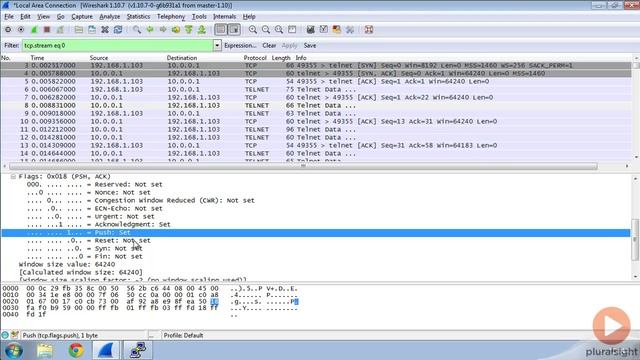
Task: Start a new live capture (green fin)
Action: (x=34, y=29)
